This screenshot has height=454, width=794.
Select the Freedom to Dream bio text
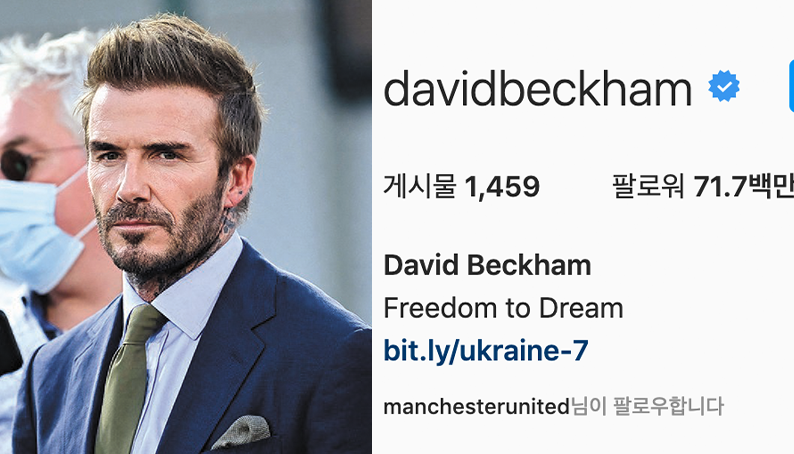(x=503, y=308)
